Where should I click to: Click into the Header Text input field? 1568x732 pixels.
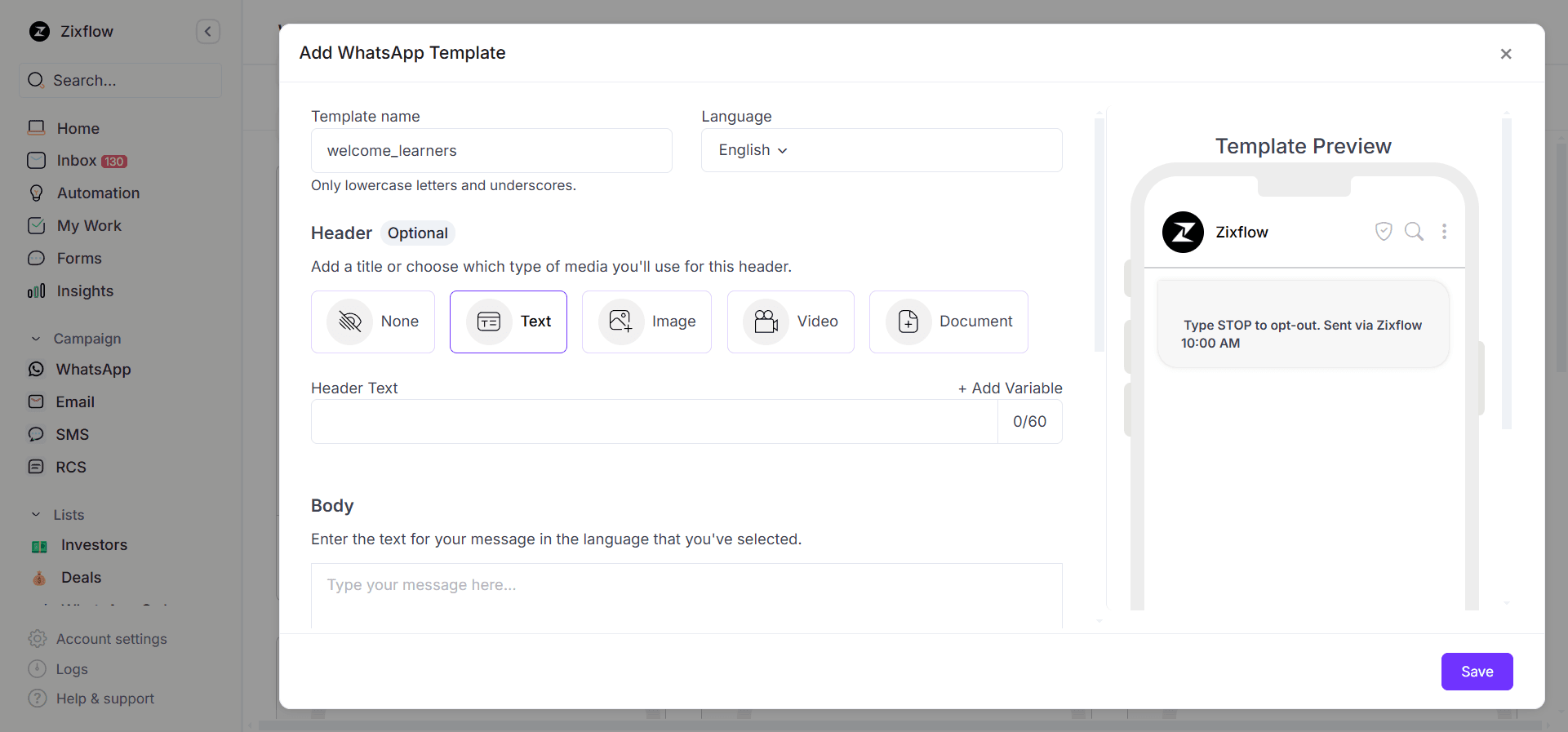click(654, 422)
